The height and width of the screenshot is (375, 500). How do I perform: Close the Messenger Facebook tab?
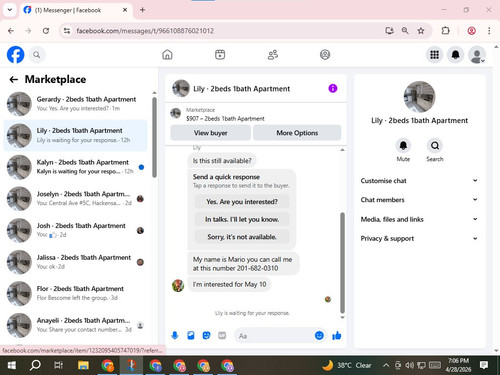tap(125, 10)
